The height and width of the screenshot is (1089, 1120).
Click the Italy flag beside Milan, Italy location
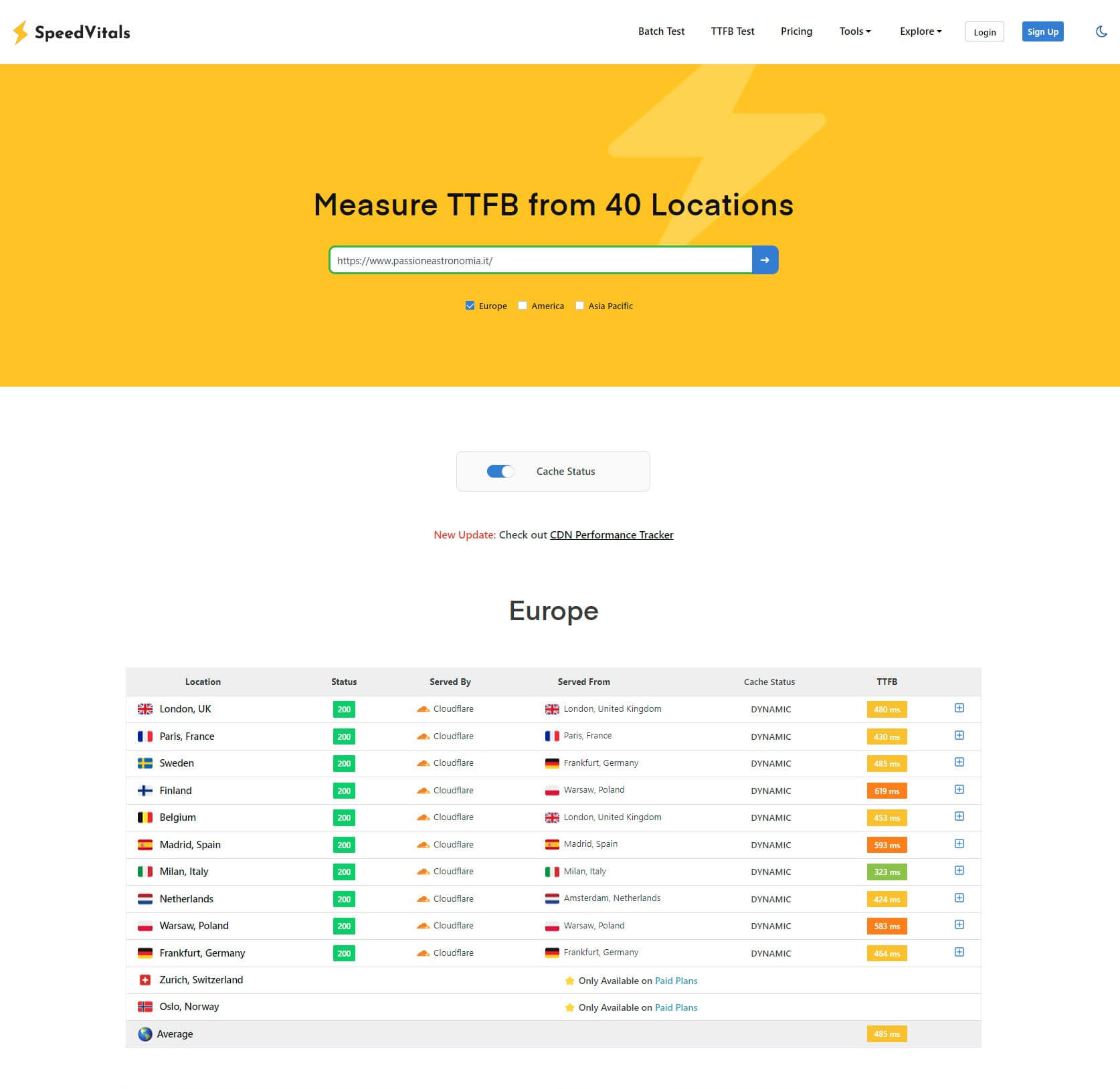point(145,872)
